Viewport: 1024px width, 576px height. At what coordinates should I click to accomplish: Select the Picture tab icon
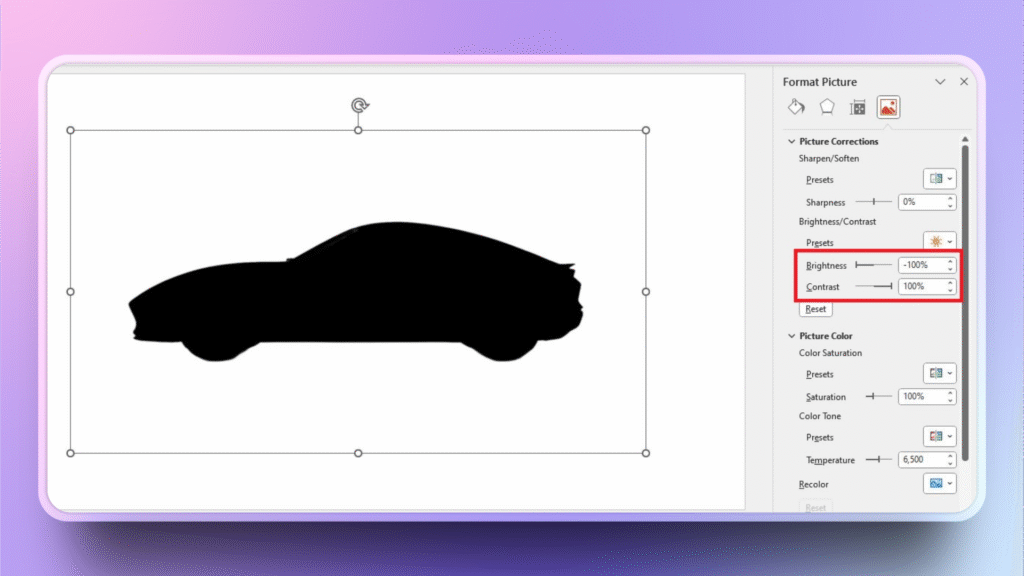click(888, 108)
